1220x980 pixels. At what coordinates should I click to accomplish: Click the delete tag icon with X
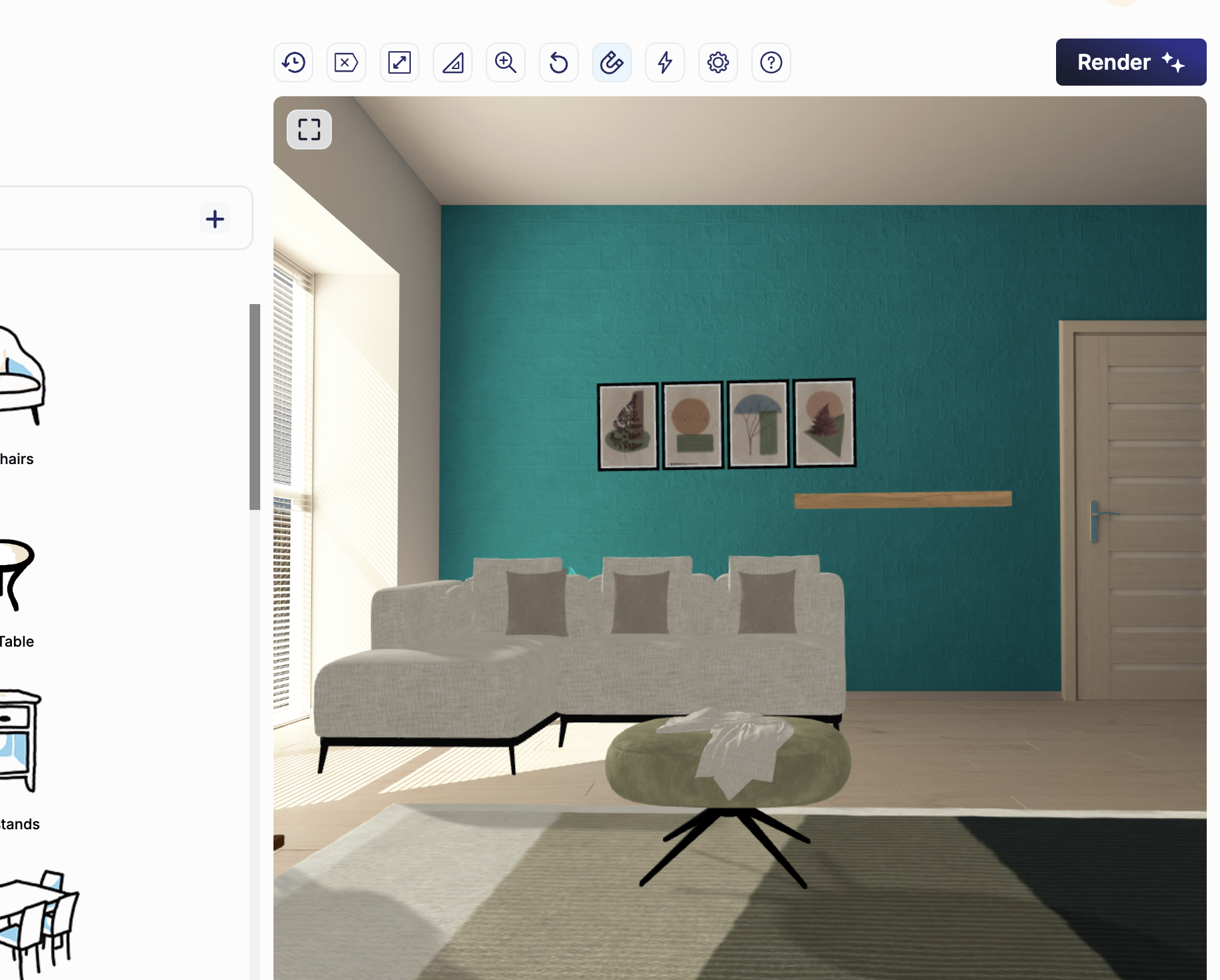tap(346, 62)
